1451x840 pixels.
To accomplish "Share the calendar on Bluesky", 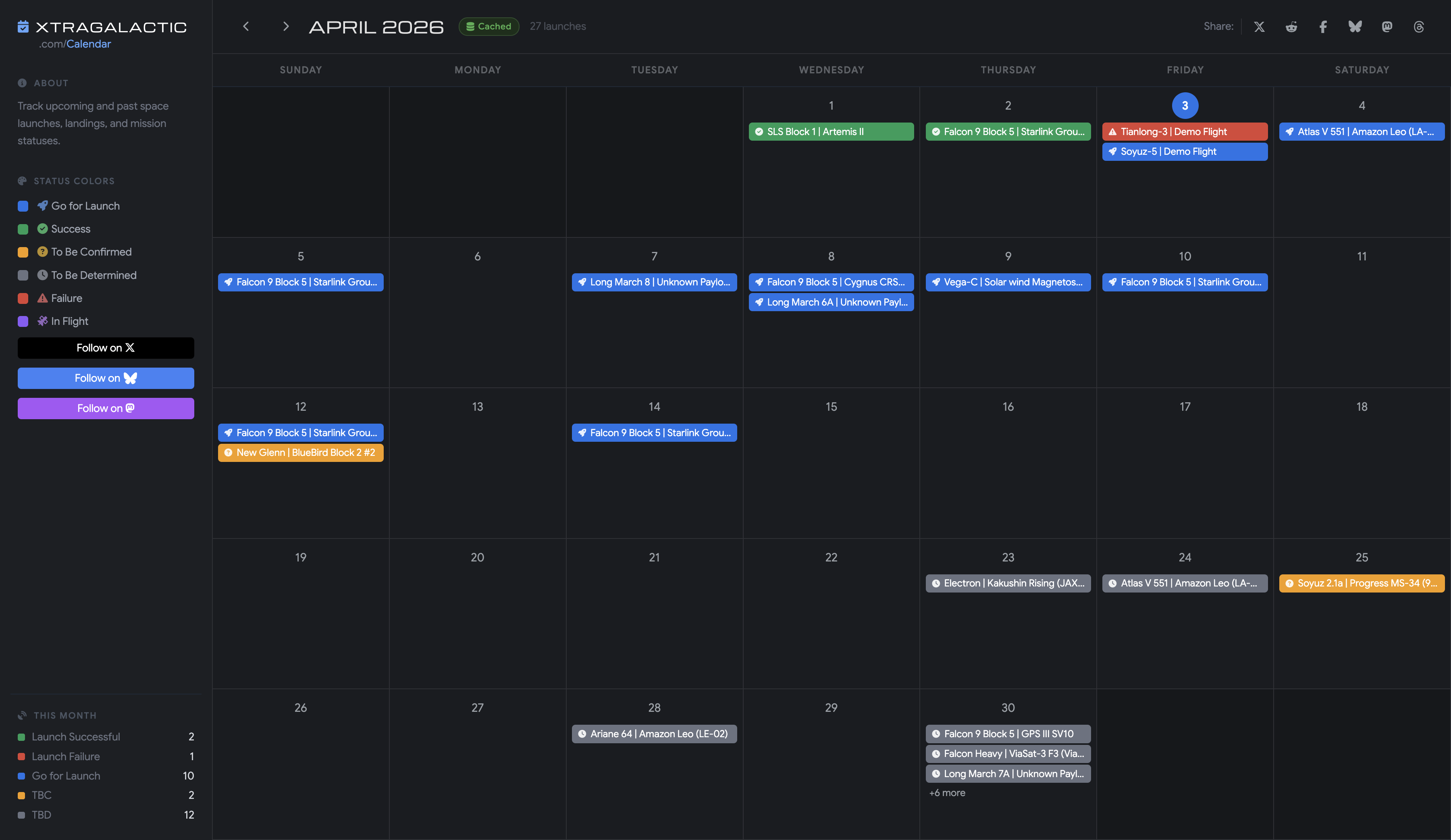I will 1355,27.
